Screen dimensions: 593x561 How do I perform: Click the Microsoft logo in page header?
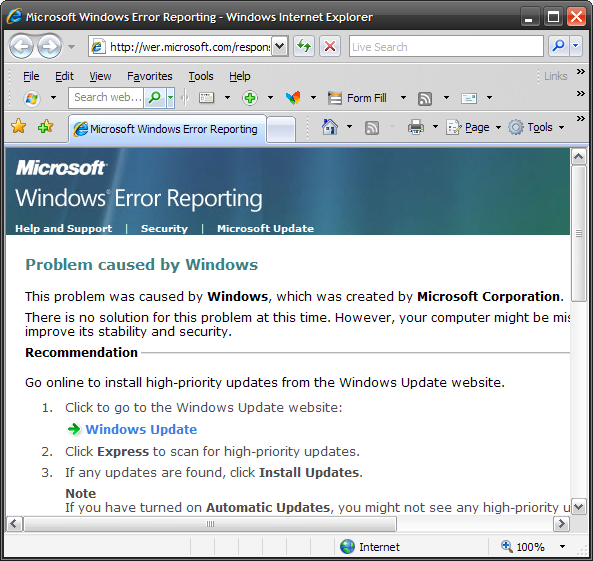pyautogui.click(x=61, y=168)
